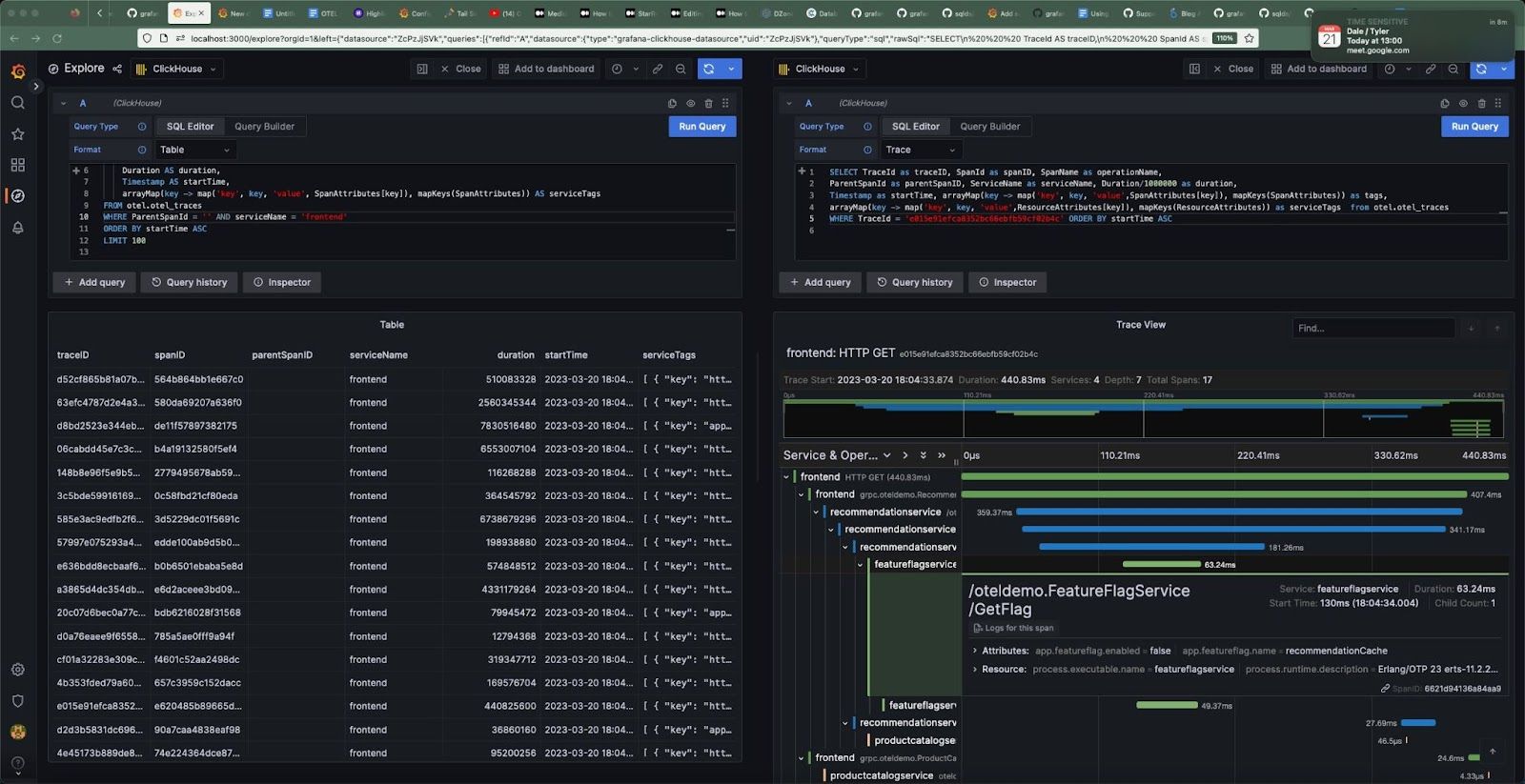This screenshot has width=1525, height=784.
Task: Open the Format dropdown showing Trace
Action: coord(920,150)
